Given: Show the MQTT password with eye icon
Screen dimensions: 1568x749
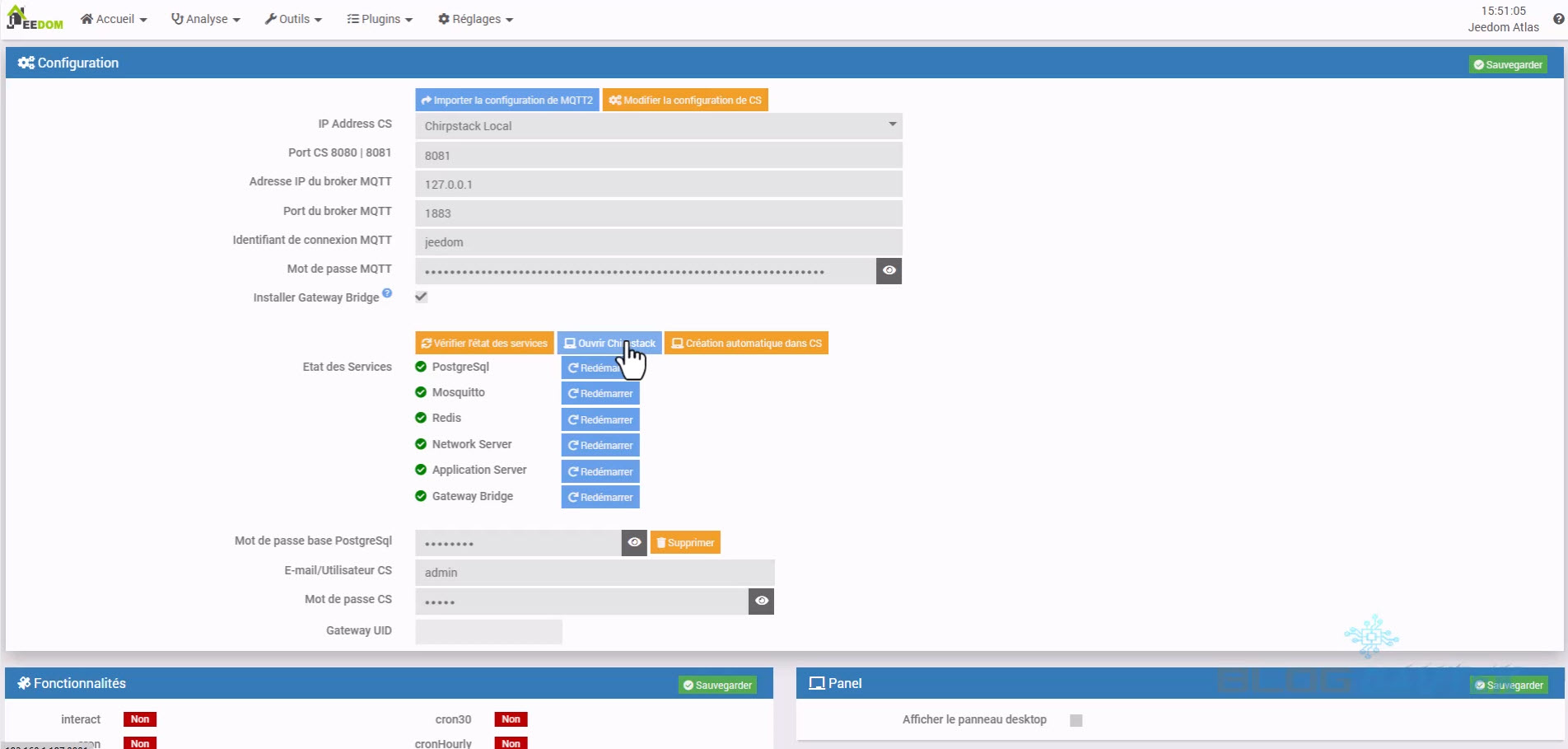Looking at the screenshot, I should tap(889, 270).
